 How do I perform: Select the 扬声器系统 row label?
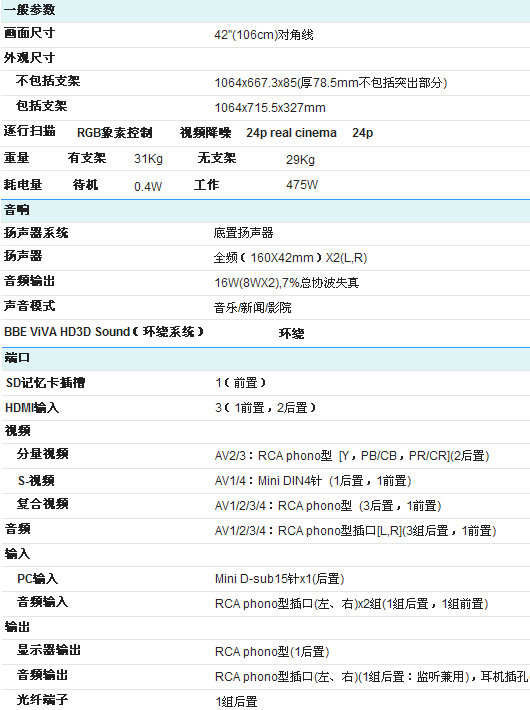click(36, 233)
